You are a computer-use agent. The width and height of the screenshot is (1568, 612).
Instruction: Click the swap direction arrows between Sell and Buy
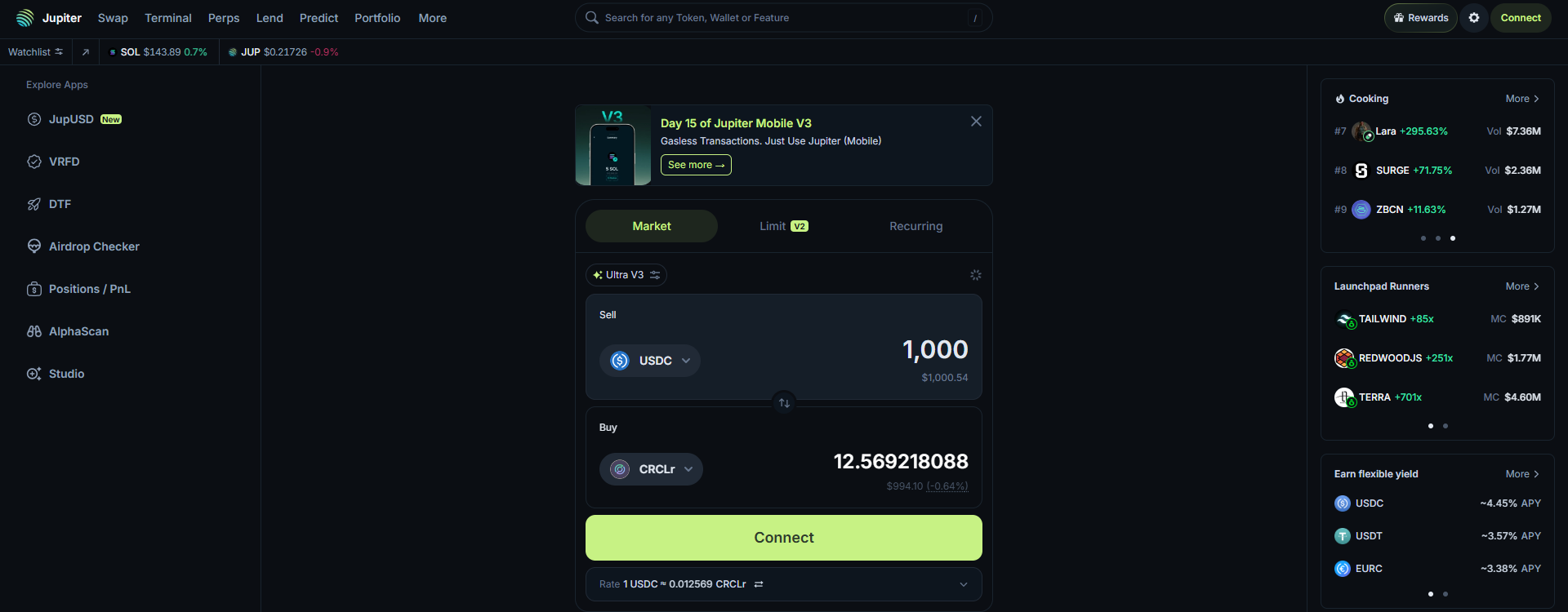pos(784,403)
